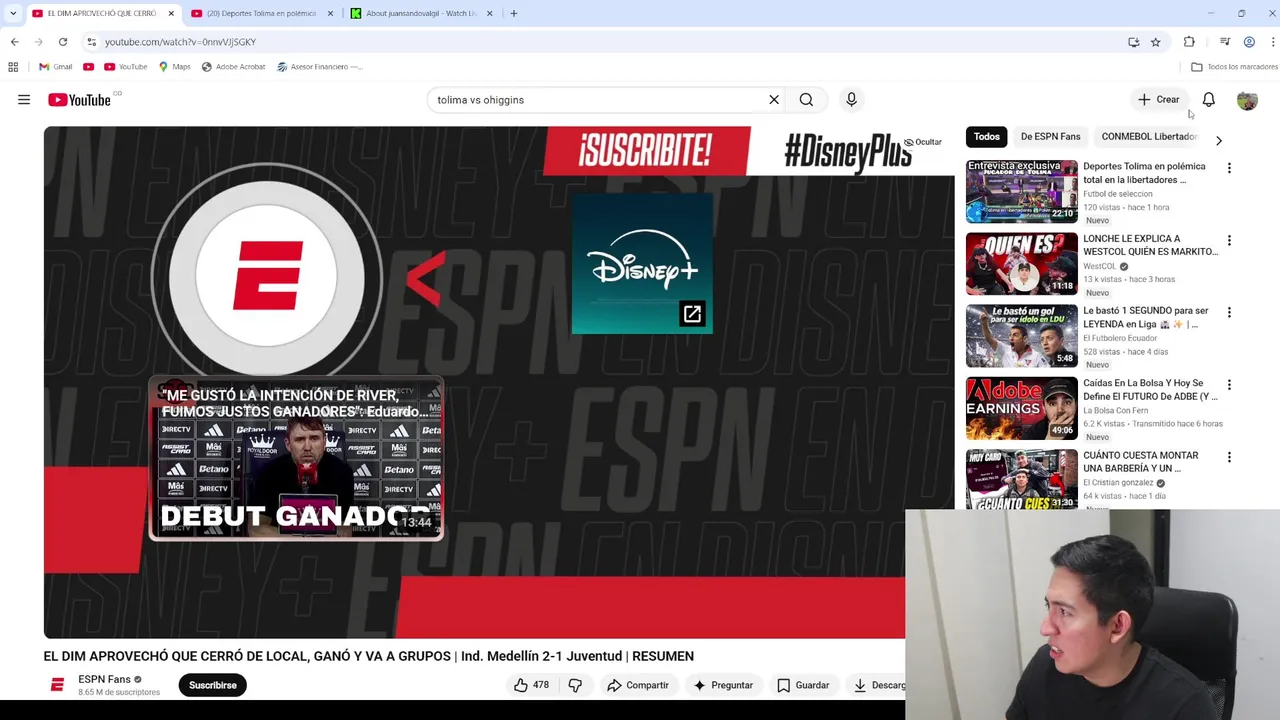Viewport: 1280px width, 720px height.
Task: Dislike the video with thumbs down
Action: tap(575, 685)
